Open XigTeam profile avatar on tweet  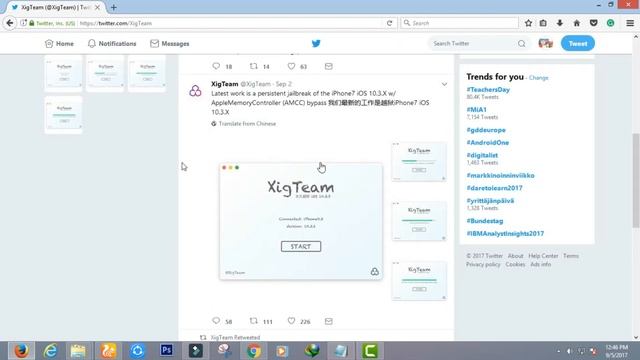click(x=195, y=91)
